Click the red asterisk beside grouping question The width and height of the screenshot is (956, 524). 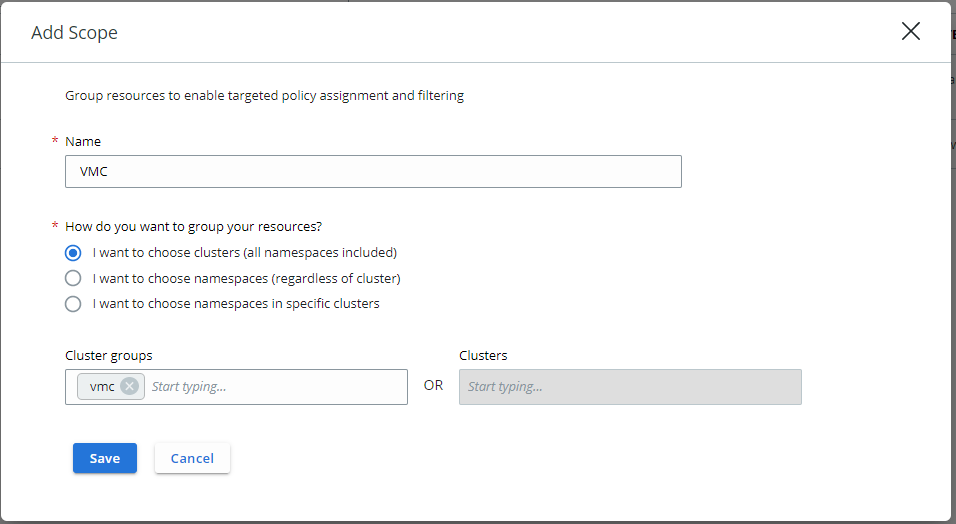pos(55,227)
